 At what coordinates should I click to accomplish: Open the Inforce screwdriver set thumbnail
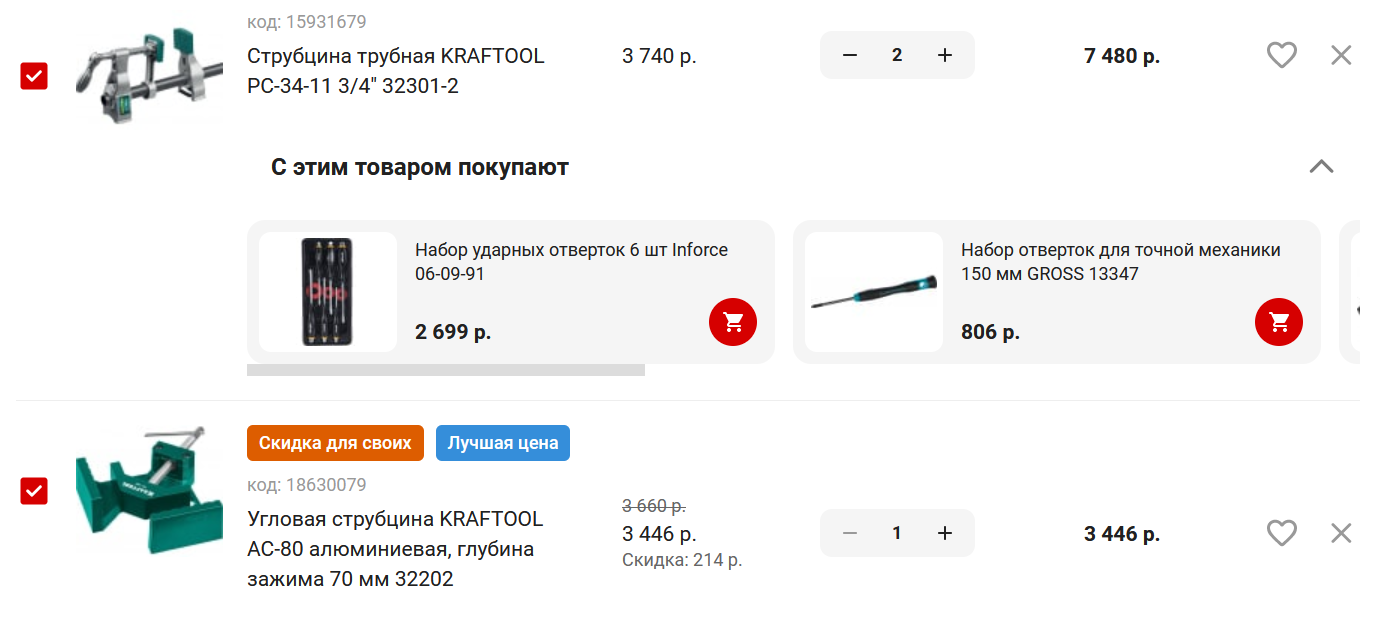click(328, 292)
